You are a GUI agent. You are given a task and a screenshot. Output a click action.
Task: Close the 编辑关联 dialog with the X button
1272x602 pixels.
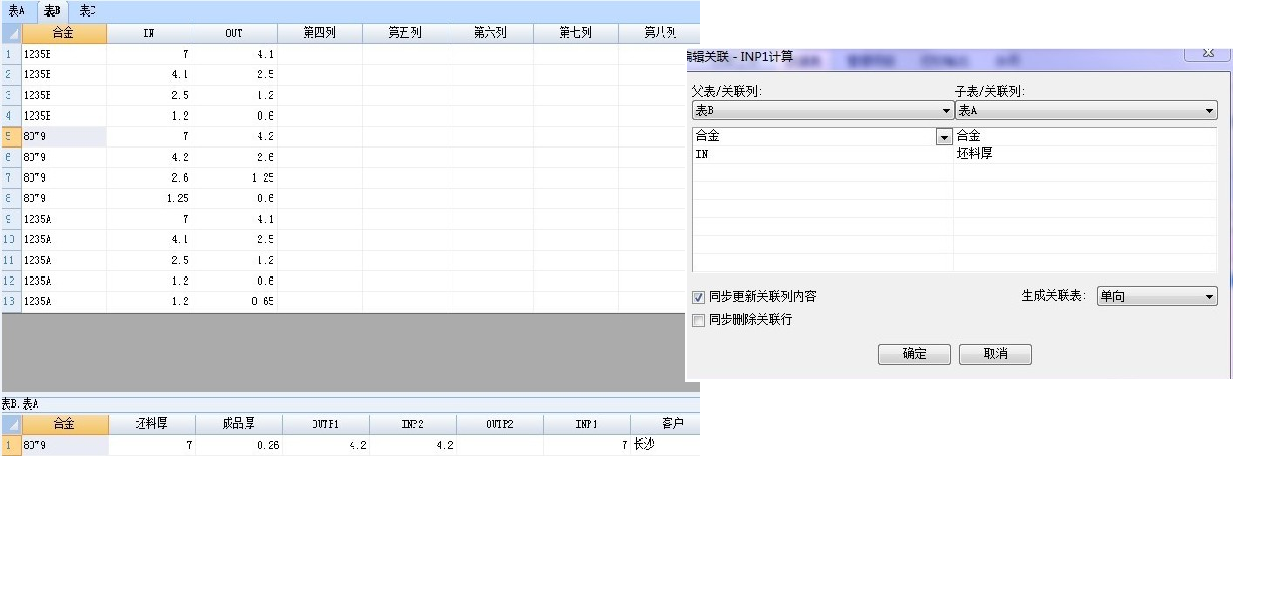1208,53
